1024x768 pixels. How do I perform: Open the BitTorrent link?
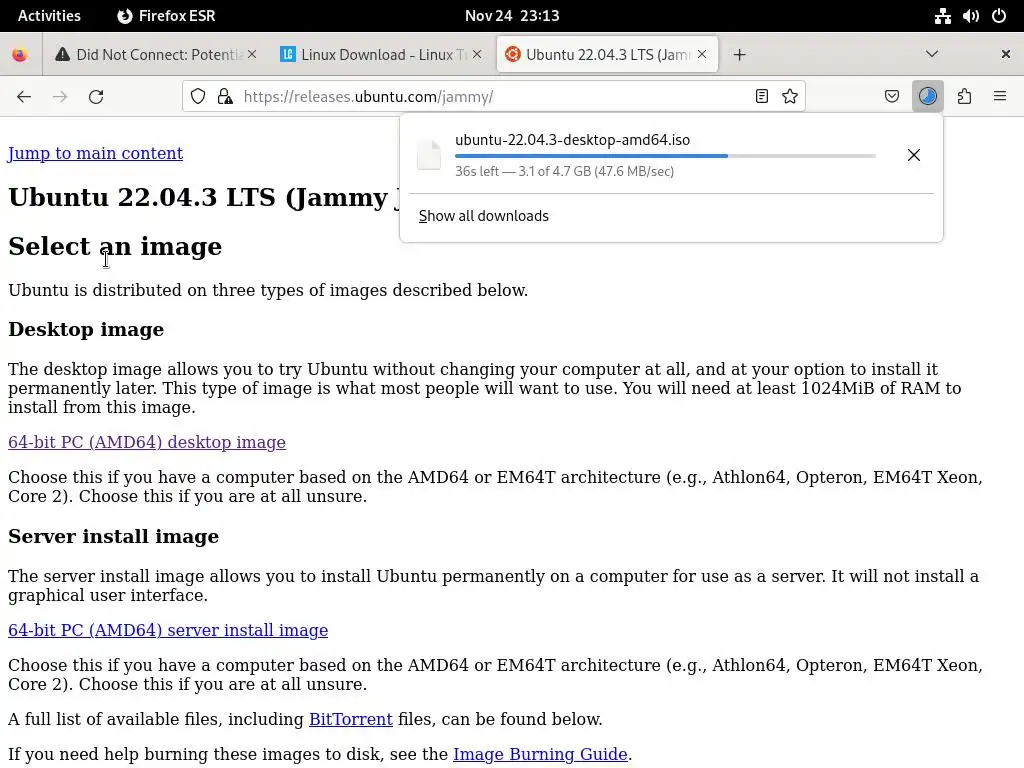[351, 719]
